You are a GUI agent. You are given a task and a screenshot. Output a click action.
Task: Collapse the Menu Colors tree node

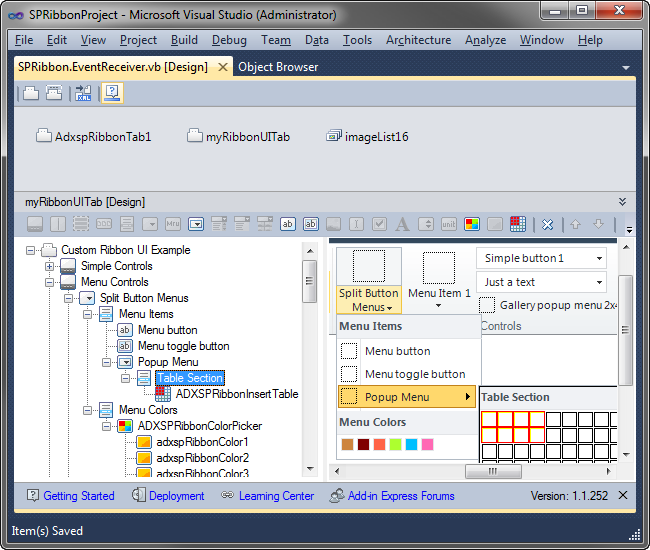[x=87, y=410]
